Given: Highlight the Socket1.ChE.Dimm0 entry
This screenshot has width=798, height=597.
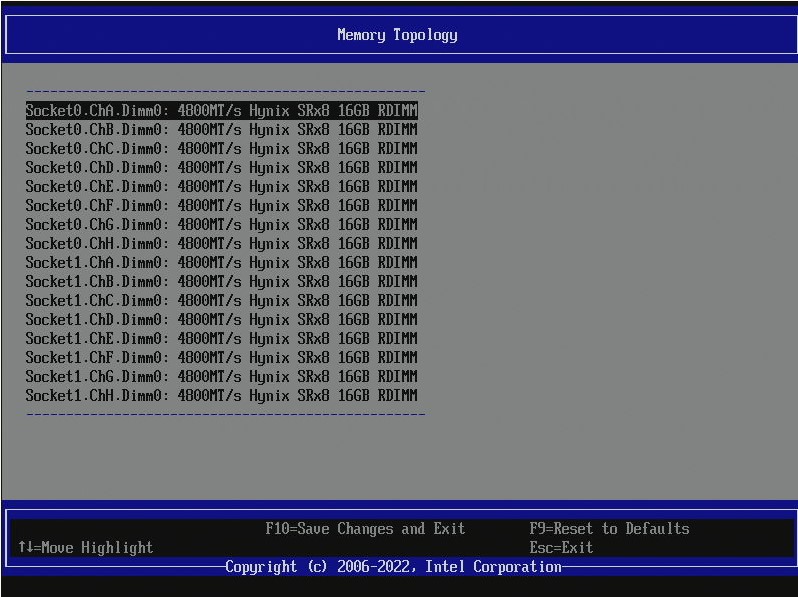Looking at the screenshot, I should (x=221, y=338).
